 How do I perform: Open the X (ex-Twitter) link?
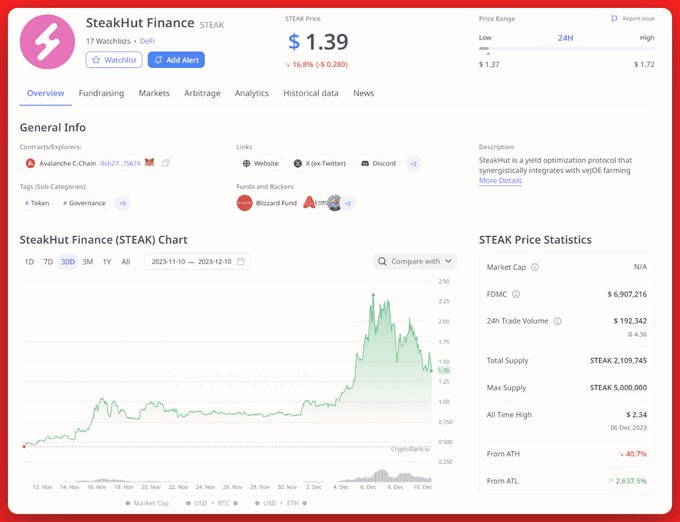[x=320, y=163]
